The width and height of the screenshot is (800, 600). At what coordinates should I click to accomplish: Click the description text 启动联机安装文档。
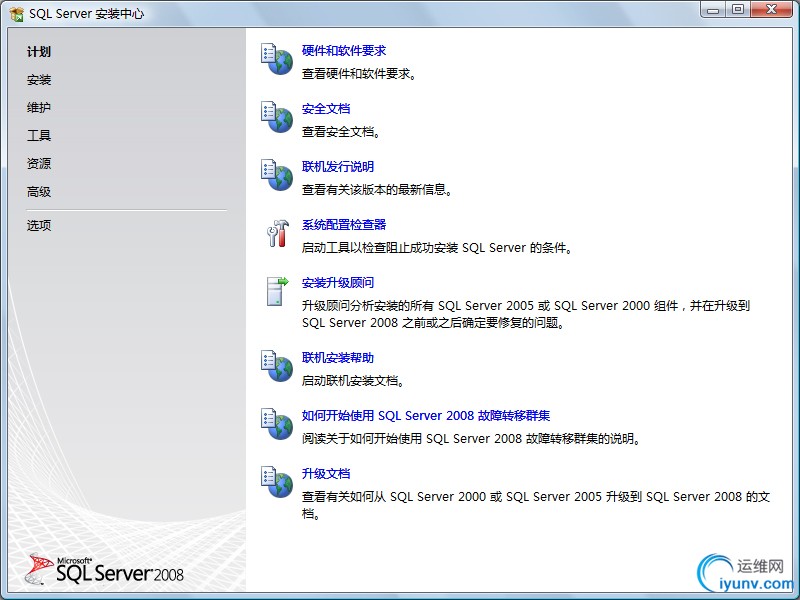click(354, 381)
